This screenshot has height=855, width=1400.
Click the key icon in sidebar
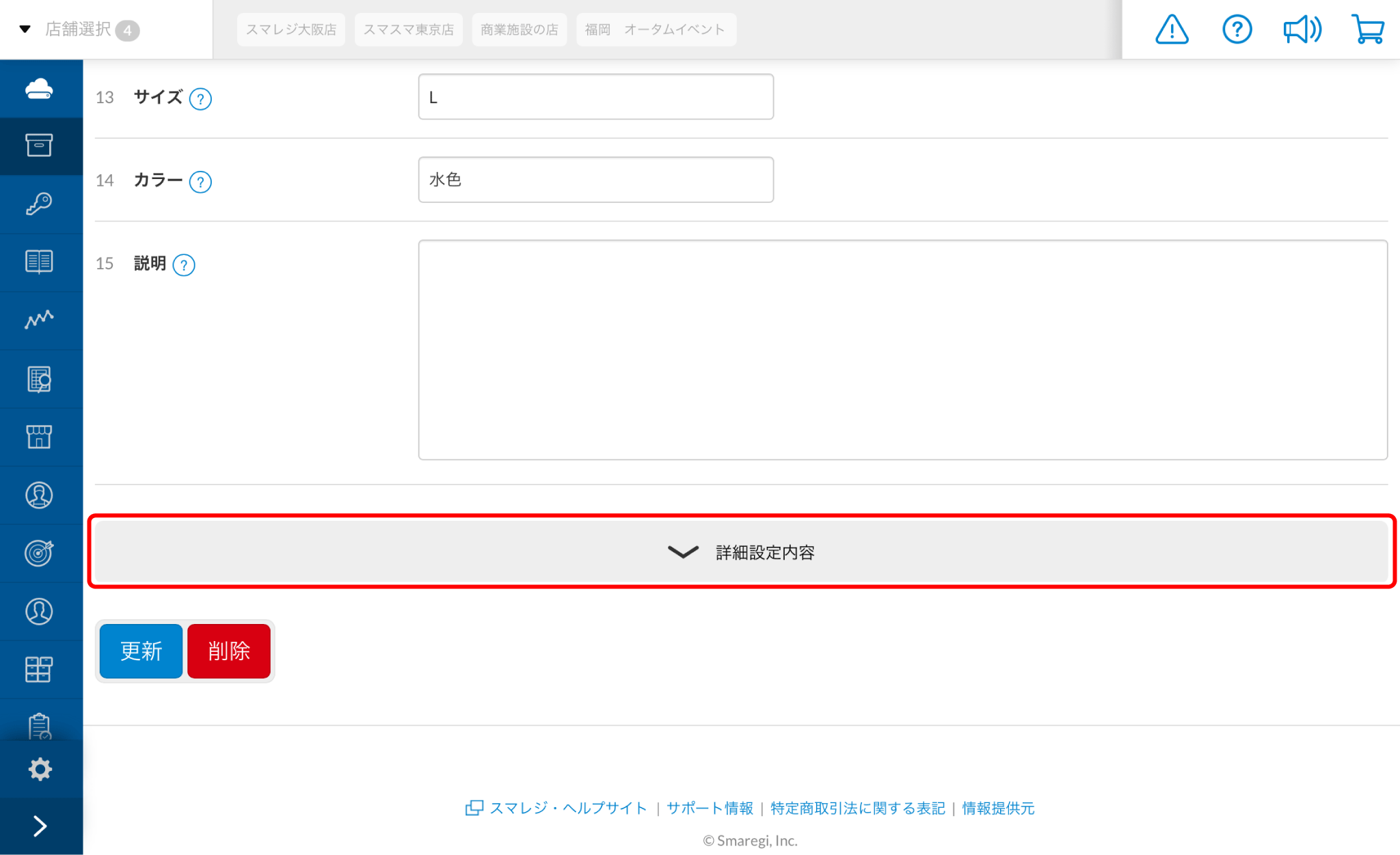pos(40,204)
